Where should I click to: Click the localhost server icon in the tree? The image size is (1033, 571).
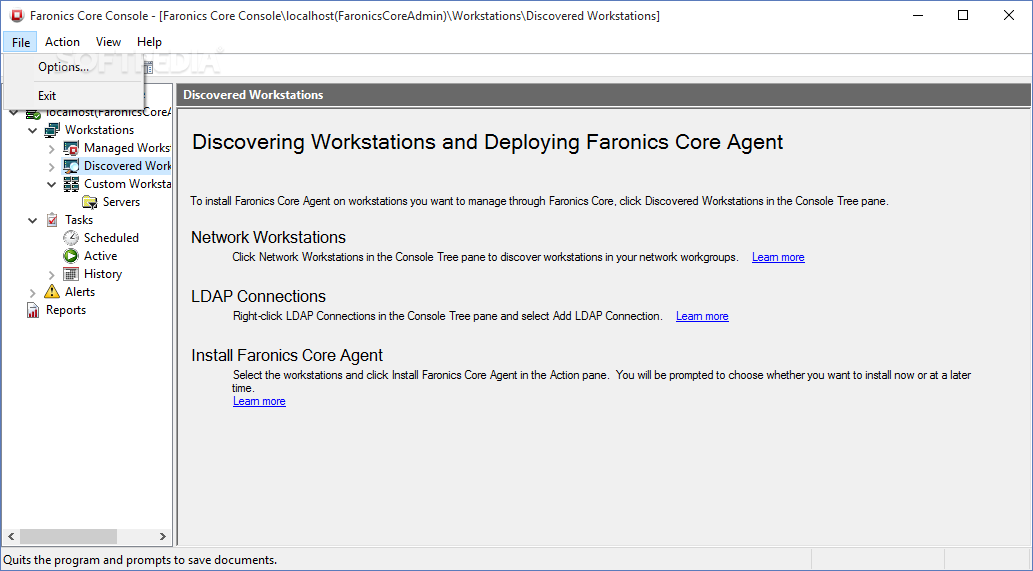(x=33, y=113)
